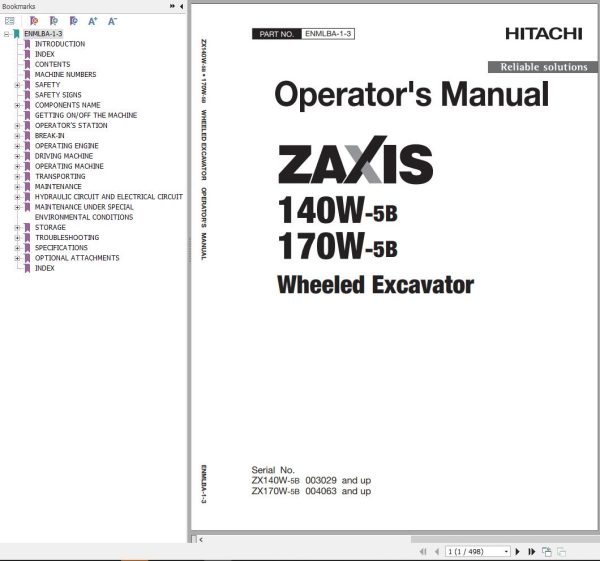The height and width of the screenshot is (561, 600).
Task: Open the OPERATING MACHINE bookmark
Action: tap(69, 166)
